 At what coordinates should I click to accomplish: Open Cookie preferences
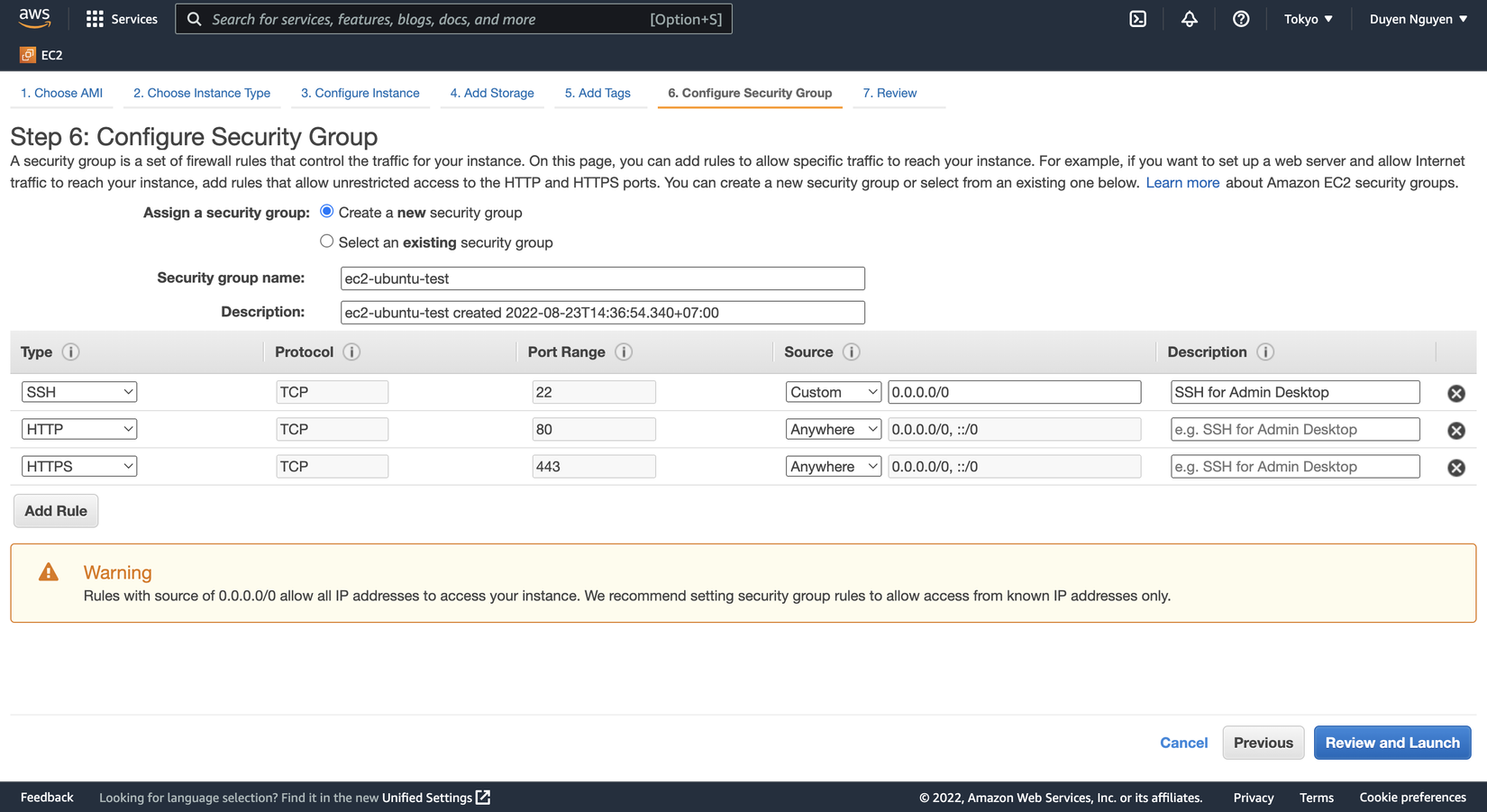[x=1413, y=798]
